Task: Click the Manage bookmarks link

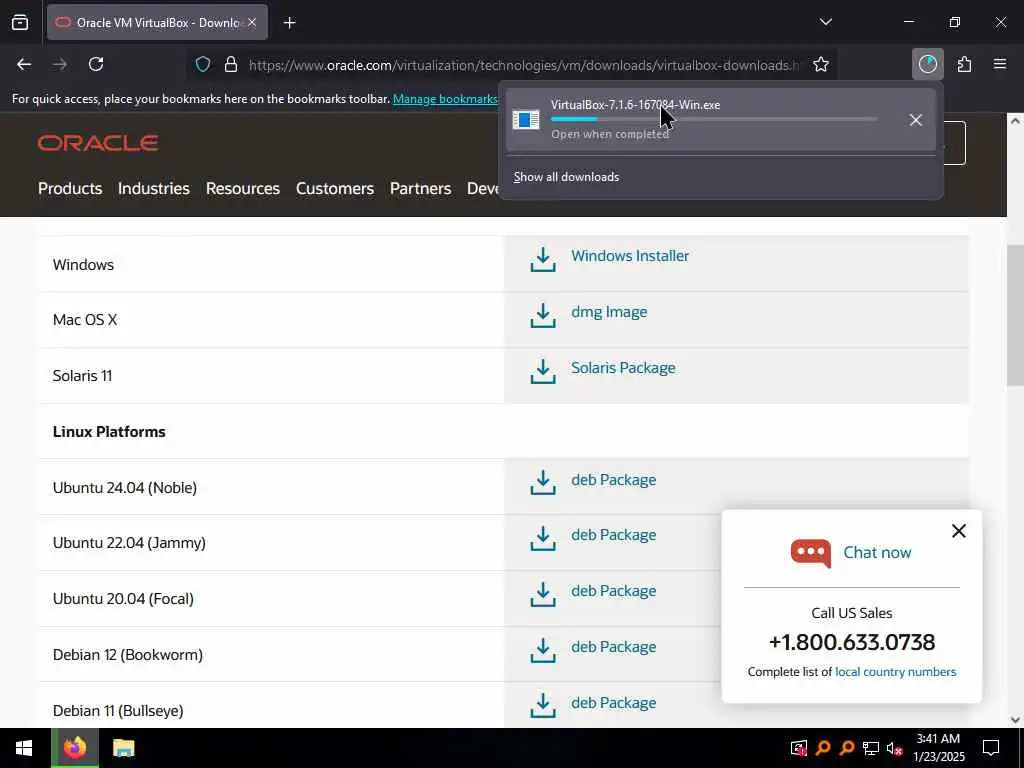Action: coord(445,99)
